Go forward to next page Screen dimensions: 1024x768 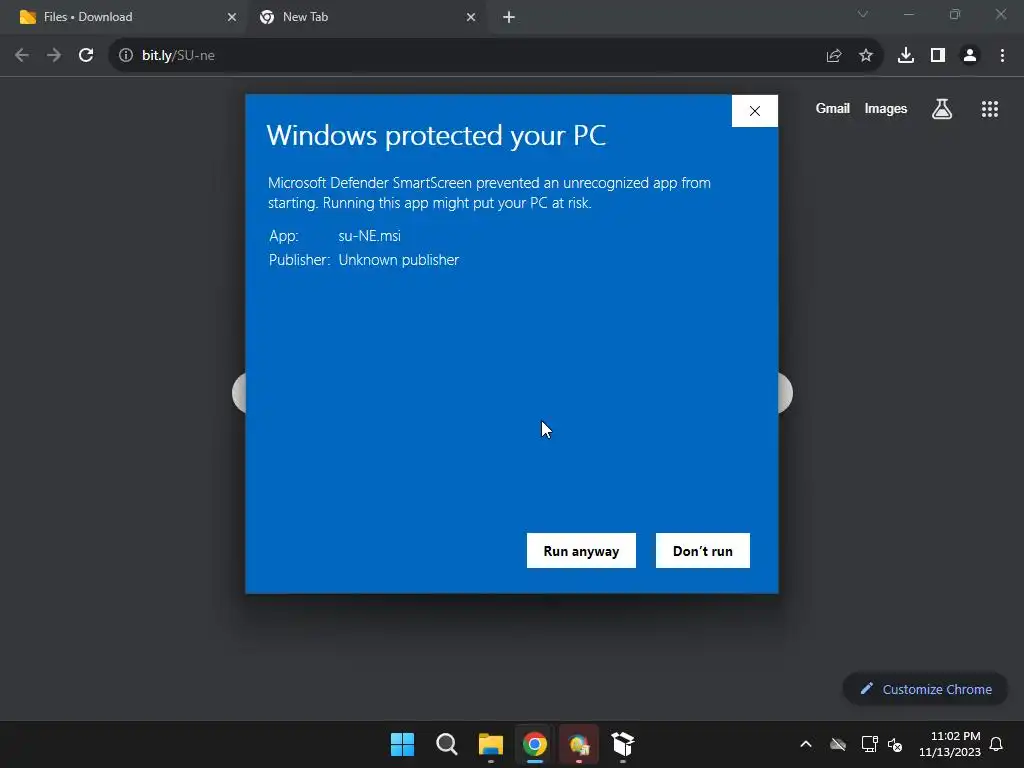[x=54, y=56]
